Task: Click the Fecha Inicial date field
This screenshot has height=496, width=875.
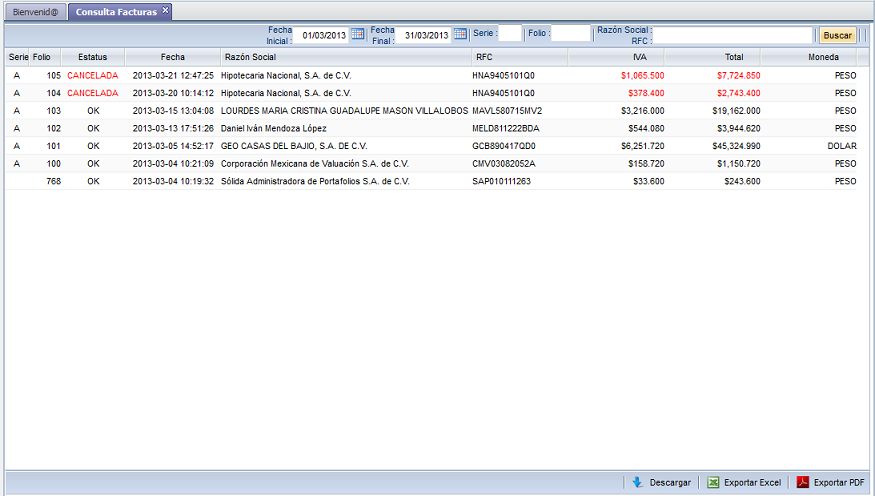Action: [x=321, y=35]
